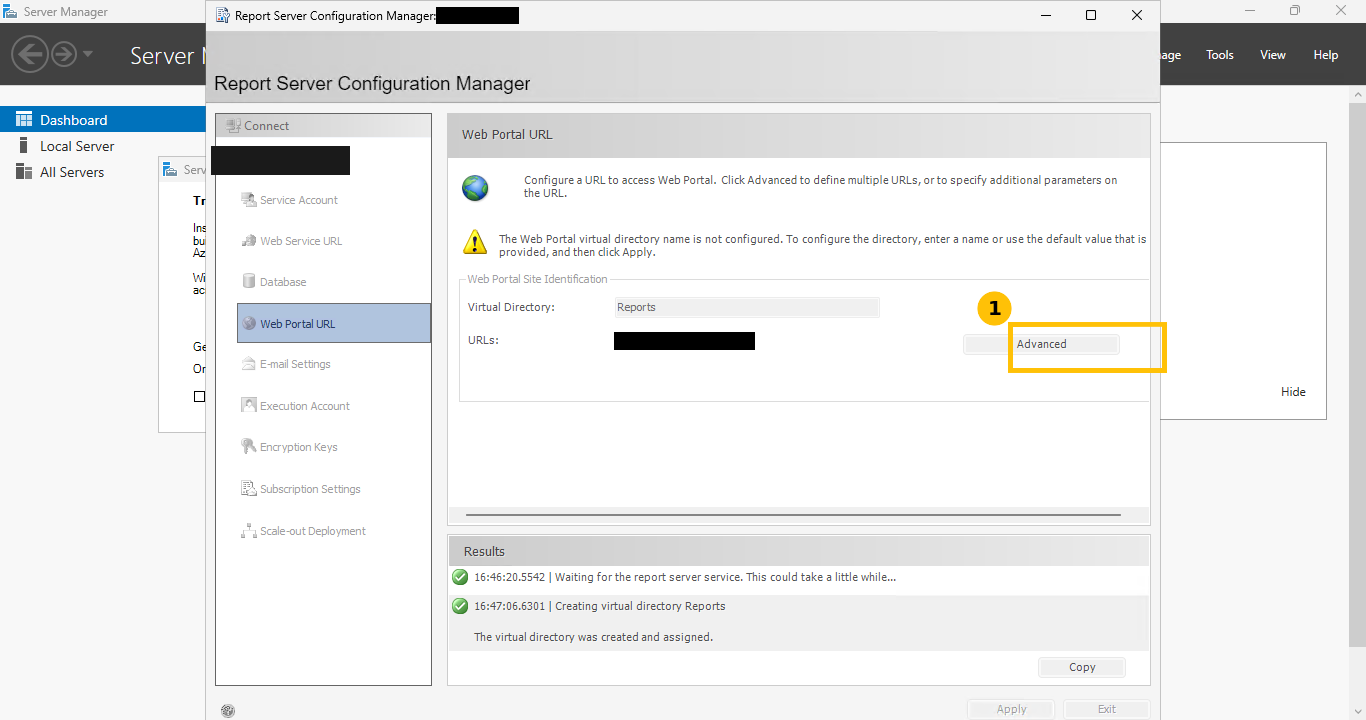Screen dimensions: 1366x720
Task: Click the Server Manager title bar icon
Action: (x=10, y=12)
